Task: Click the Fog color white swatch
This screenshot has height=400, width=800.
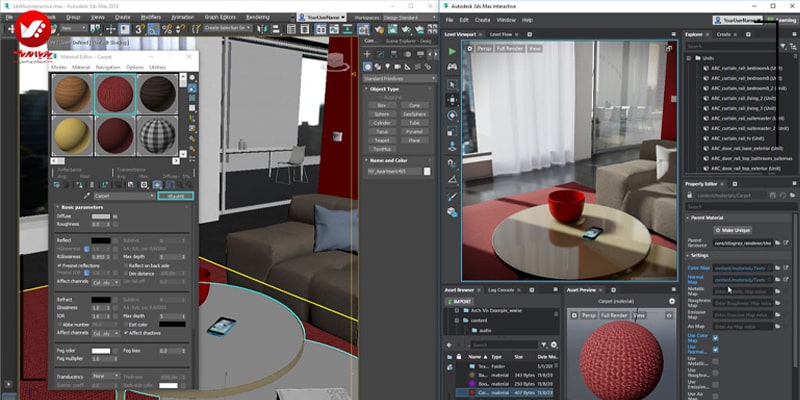Action: click(101, 351)
